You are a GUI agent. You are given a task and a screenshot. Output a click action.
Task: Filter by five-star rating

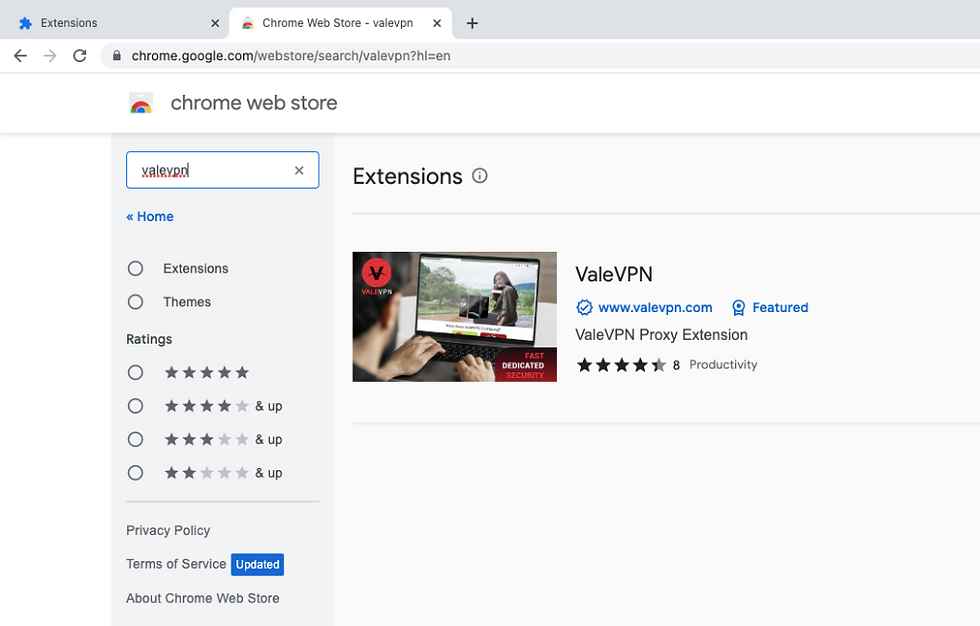[x=135, y=373]
